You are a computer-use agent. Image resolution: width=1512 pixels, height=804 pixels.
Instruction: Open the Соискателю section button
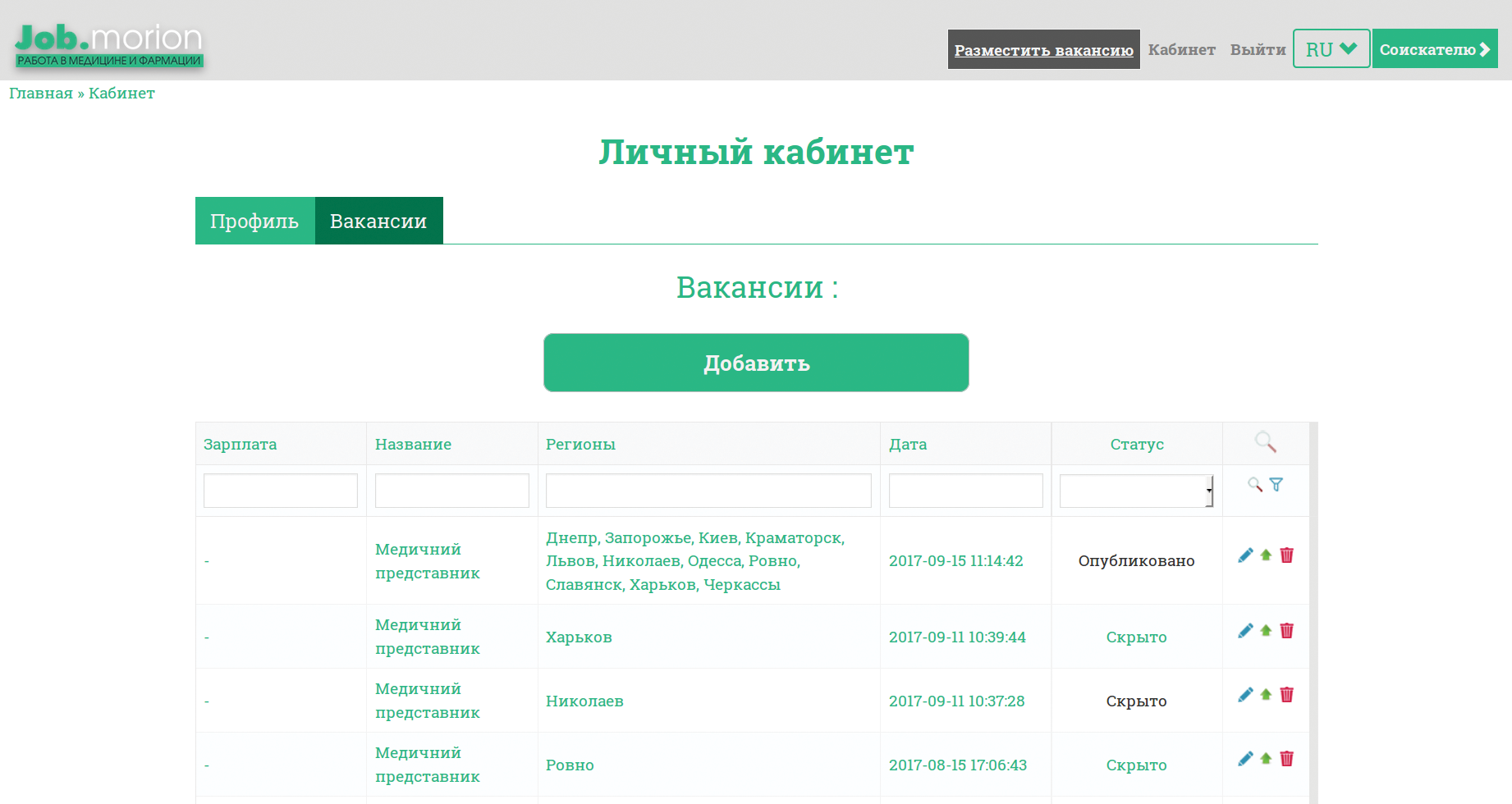(1434, 49)
